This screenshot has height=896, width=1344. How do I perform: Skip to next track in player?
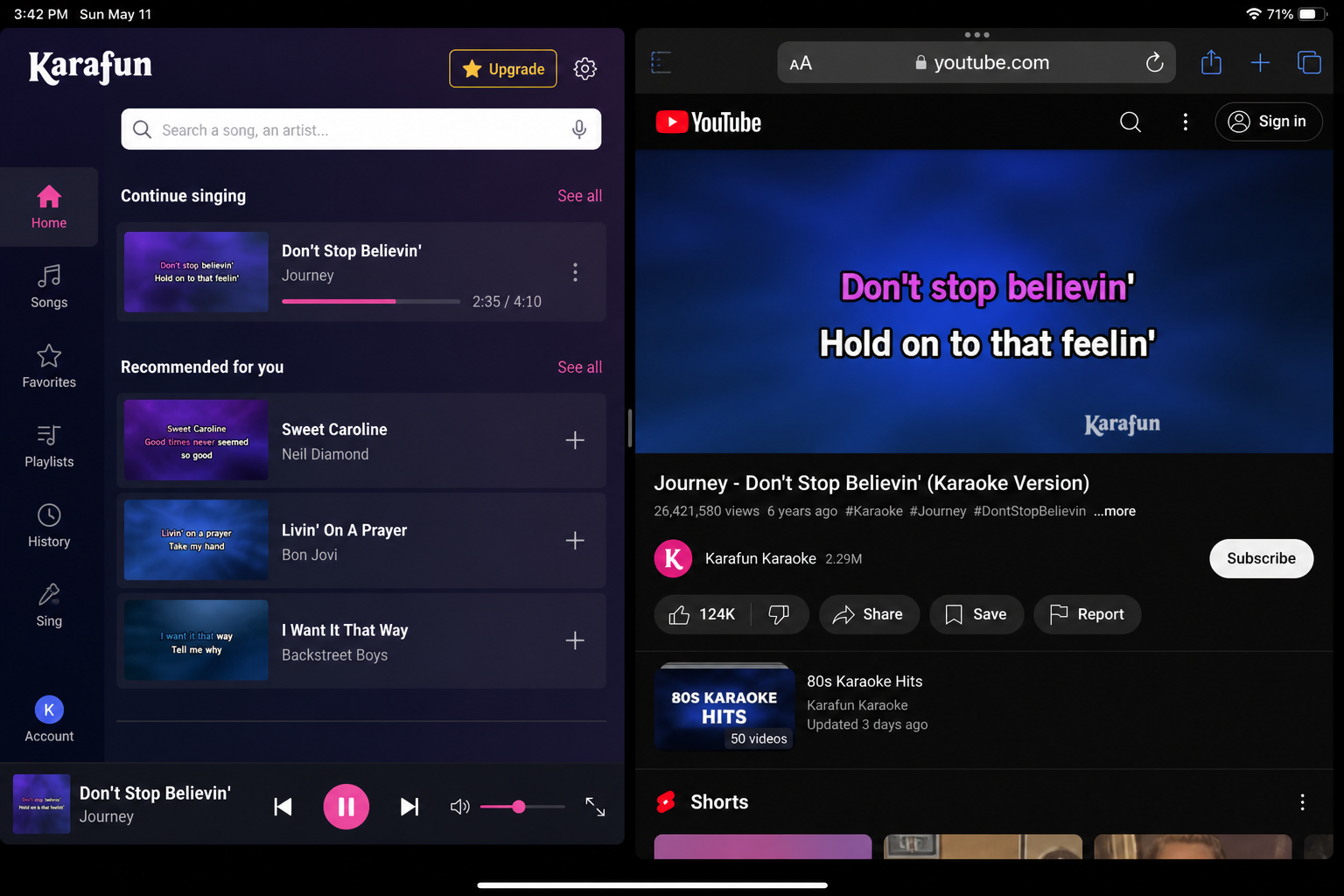tap(409, 807)
